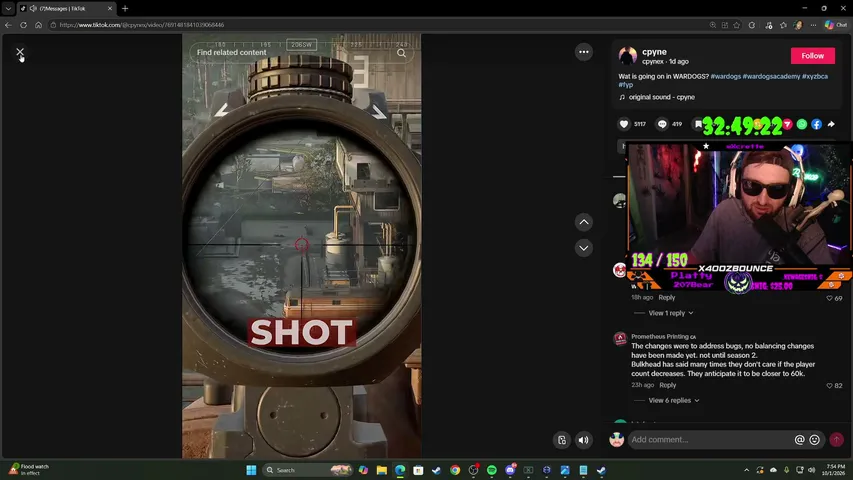This screenshot has height=480, width=853.
Task: Insert mention with @ icon
Action: 799,440
